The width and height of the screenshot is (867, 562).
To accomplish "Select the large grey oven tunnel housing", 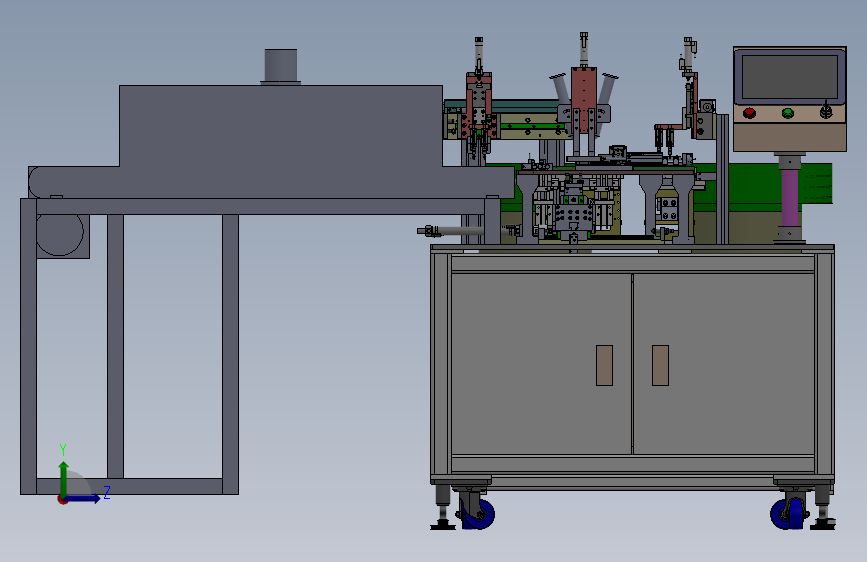I will tap(281, 126).
